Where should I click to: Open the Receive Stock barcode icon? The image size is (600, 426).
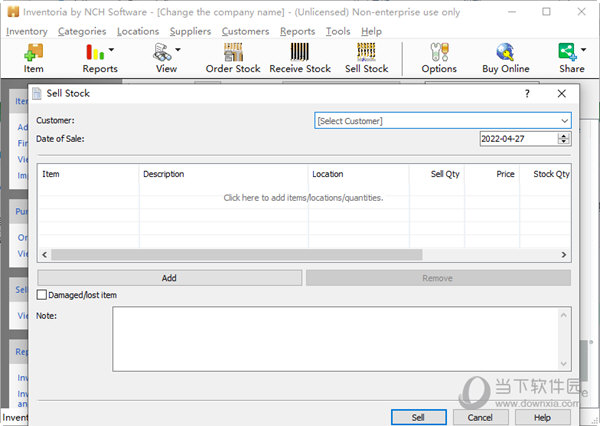(x=300, y=52)
